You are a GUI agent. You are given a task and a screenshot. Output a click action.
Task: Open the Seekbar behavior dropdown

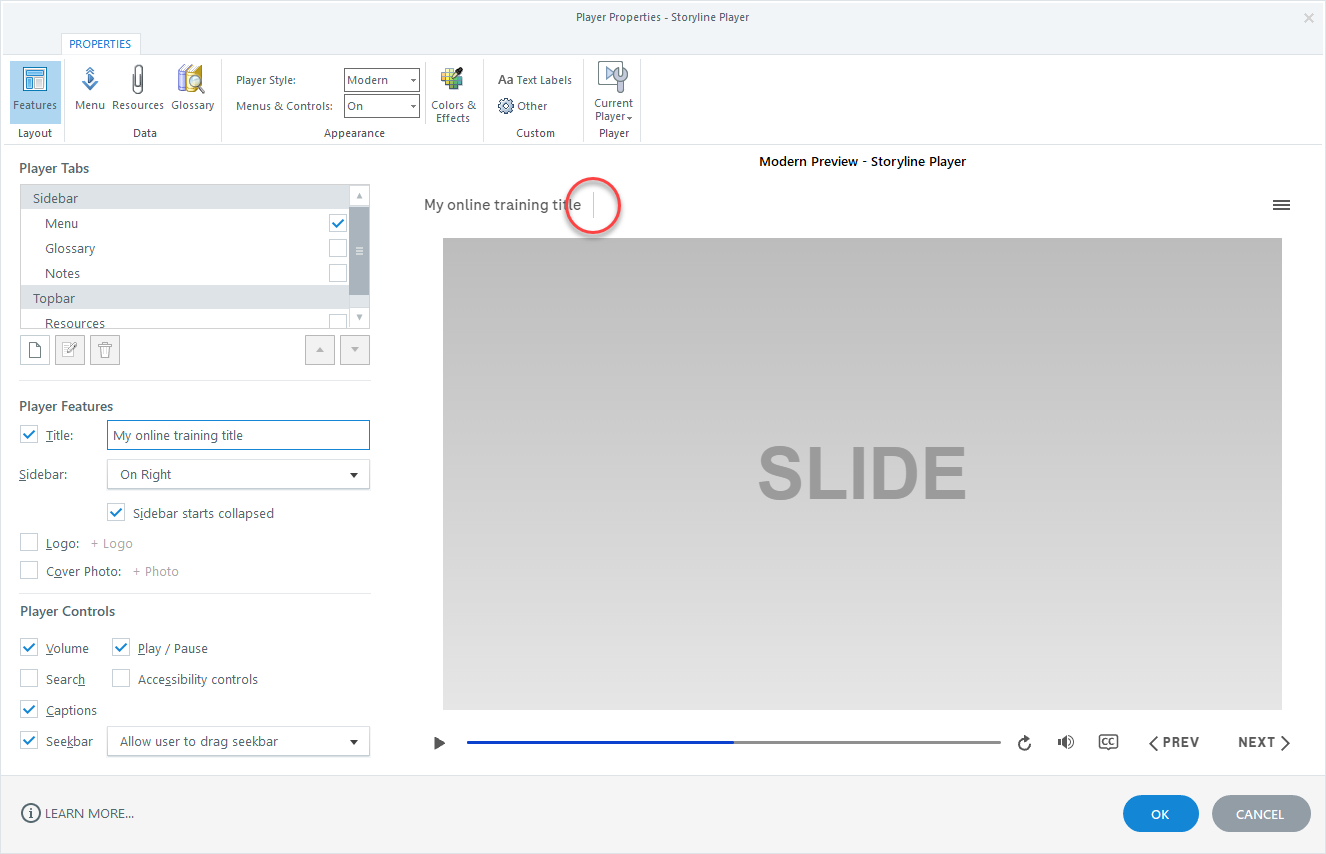(x=238, y=742)
